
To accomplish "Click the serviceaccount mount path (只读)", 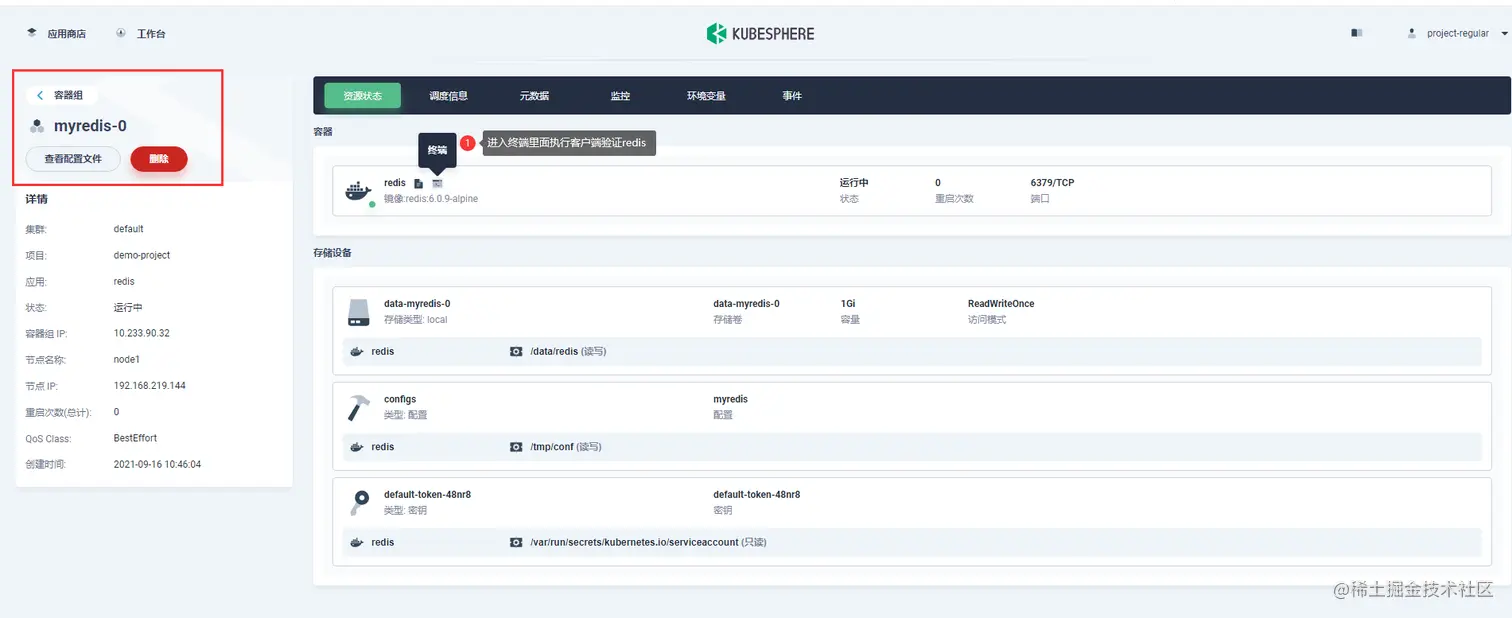I will click(648, 542).
